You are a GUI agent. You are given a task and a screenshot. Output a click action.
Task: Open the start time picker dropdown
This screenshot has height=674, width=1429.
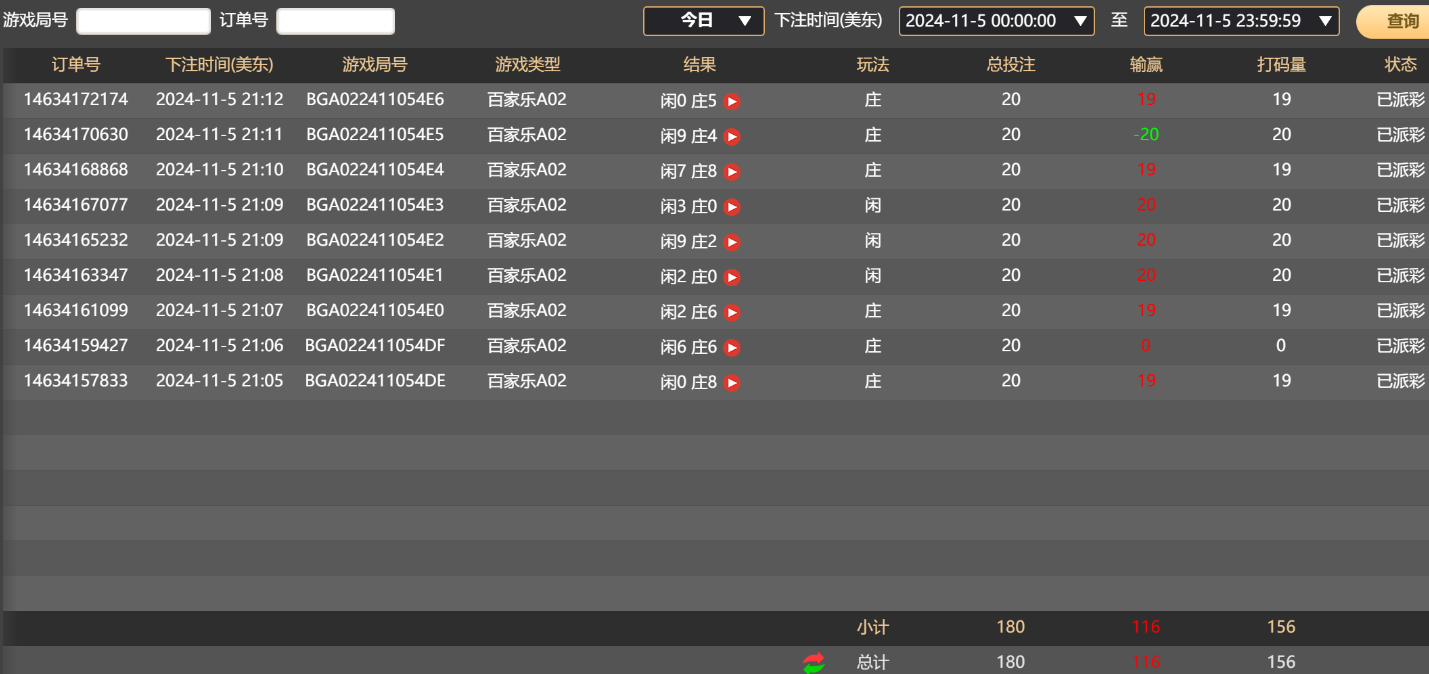[996, 20]
